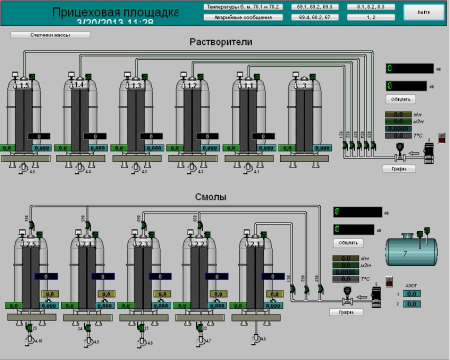Select solvent tank 1.1.1
The height and width of the screenshot is (360, 450).
248,117
